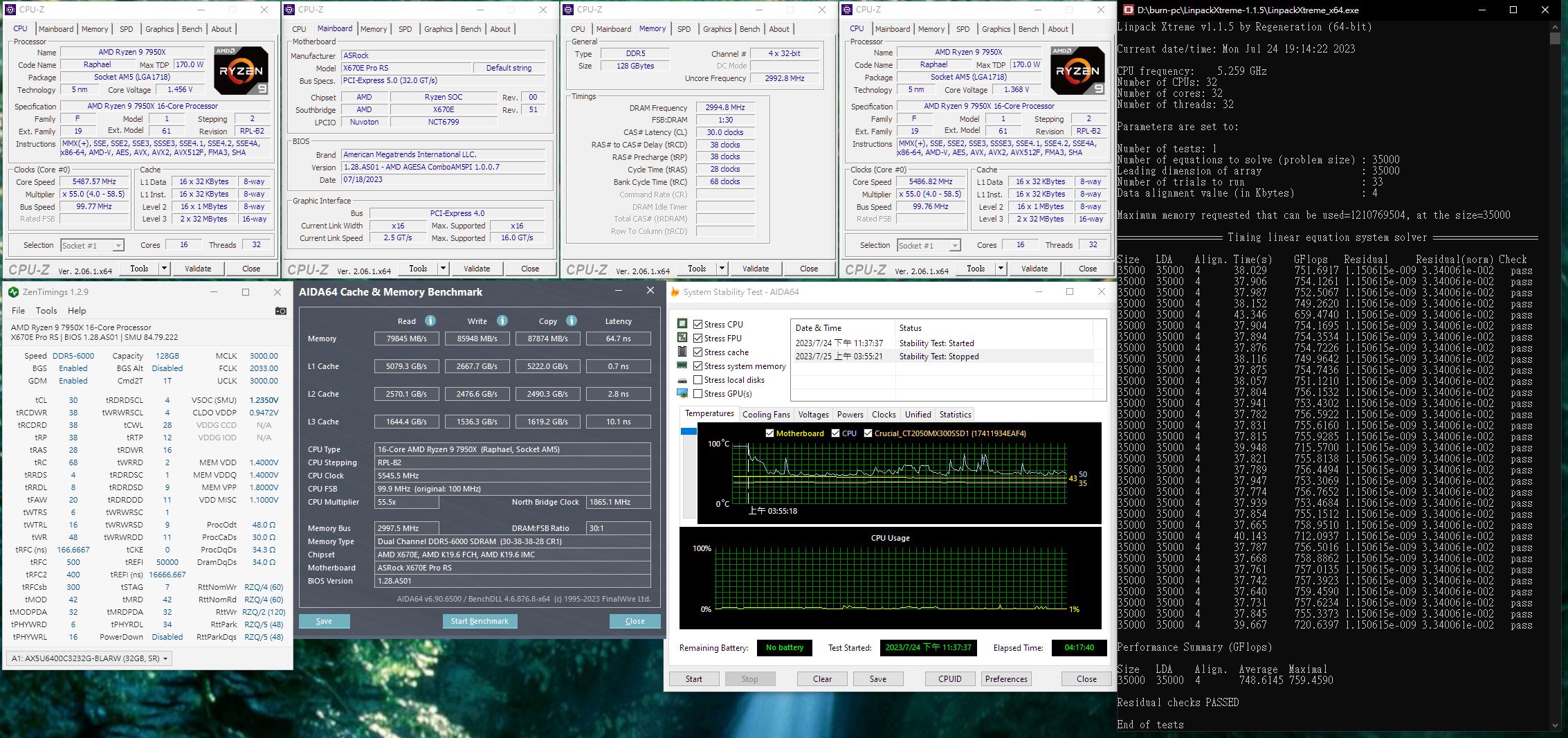Screen dimensions: 1568x738
Task: Open the ZenTimings memory module dropdown
Action: [x=89, y=658]
